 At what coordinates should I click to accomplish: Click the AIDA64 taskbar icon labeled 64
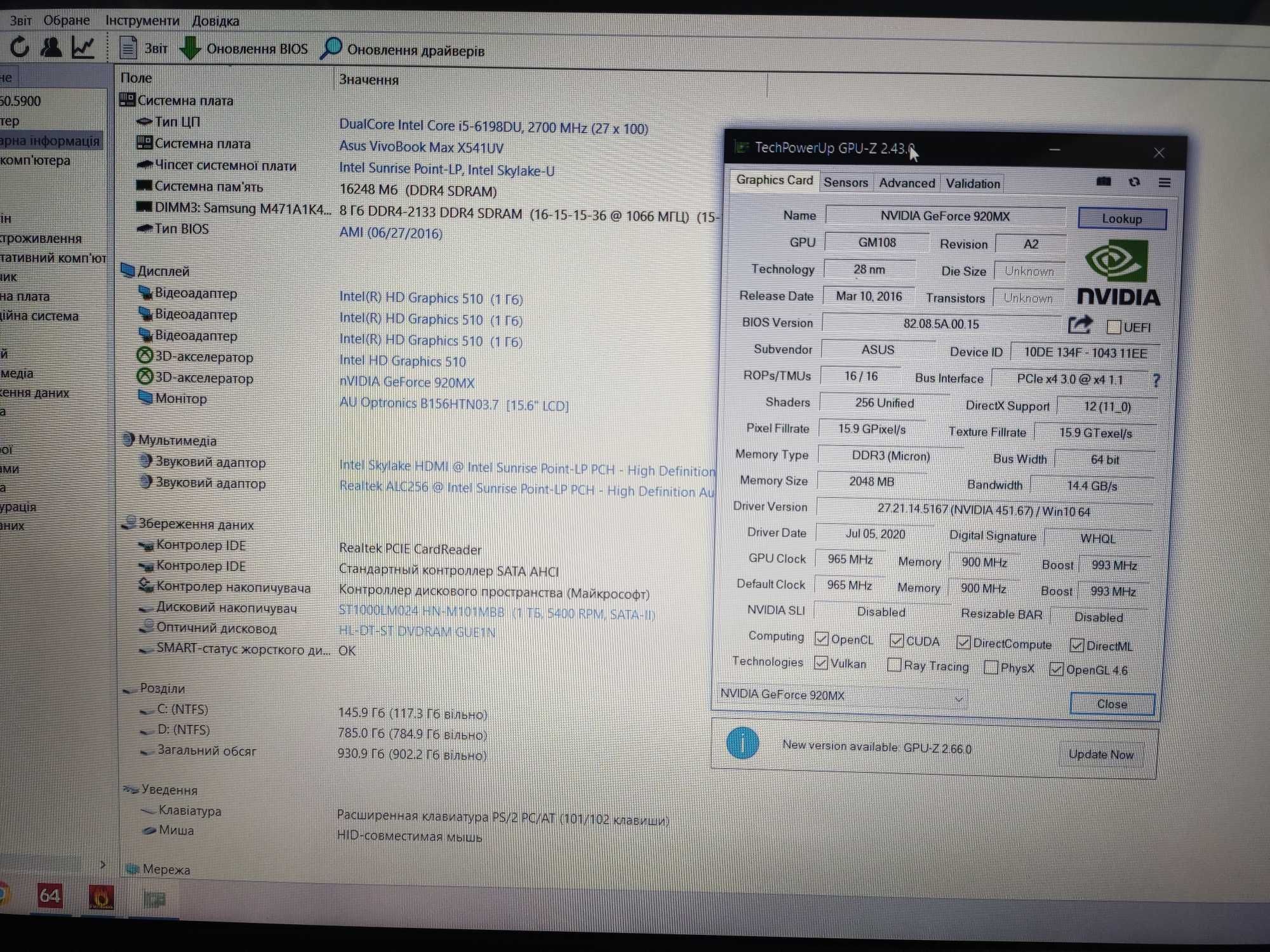[x=50, y=896]
